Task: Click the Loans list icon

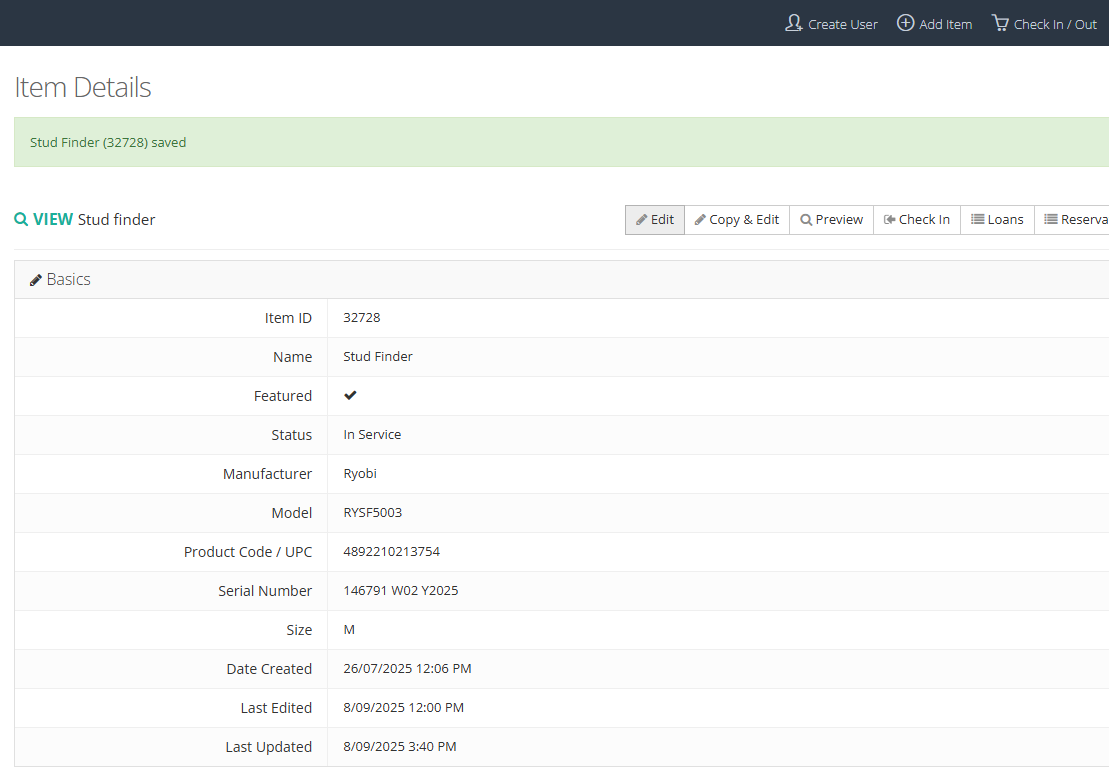Action: coord(977,219)
